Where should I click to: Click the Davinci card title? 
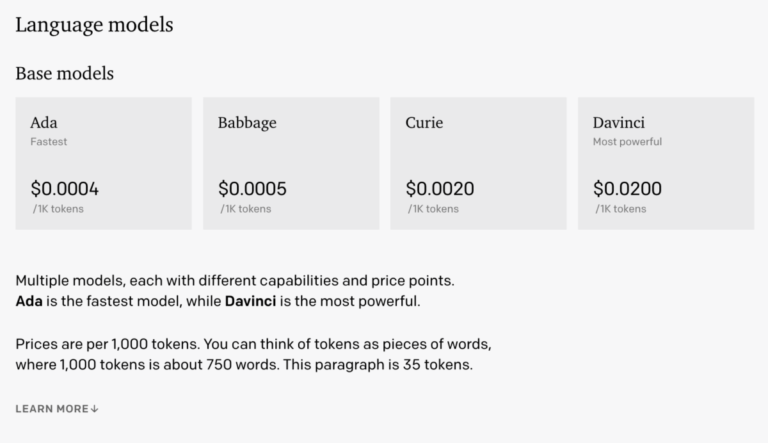pyautogui.click(x=619, y=123)
